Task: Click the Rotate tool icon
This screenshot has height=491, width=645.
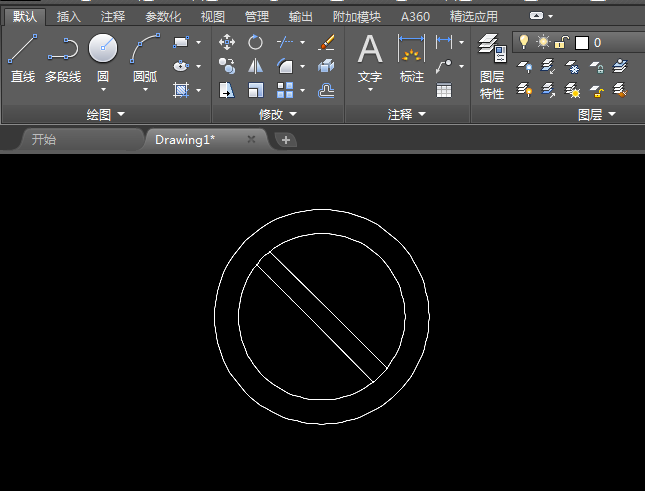Action: pyautogui.click(x=255, y=42)
